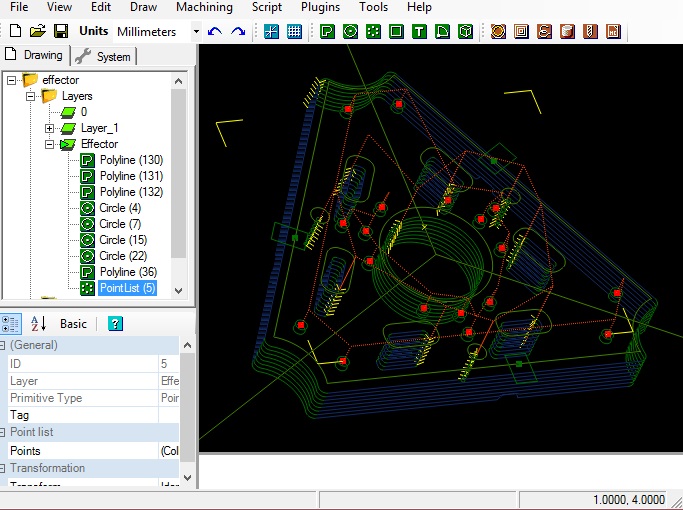Select the Text draw tool icon

click(x=419, y=31)
